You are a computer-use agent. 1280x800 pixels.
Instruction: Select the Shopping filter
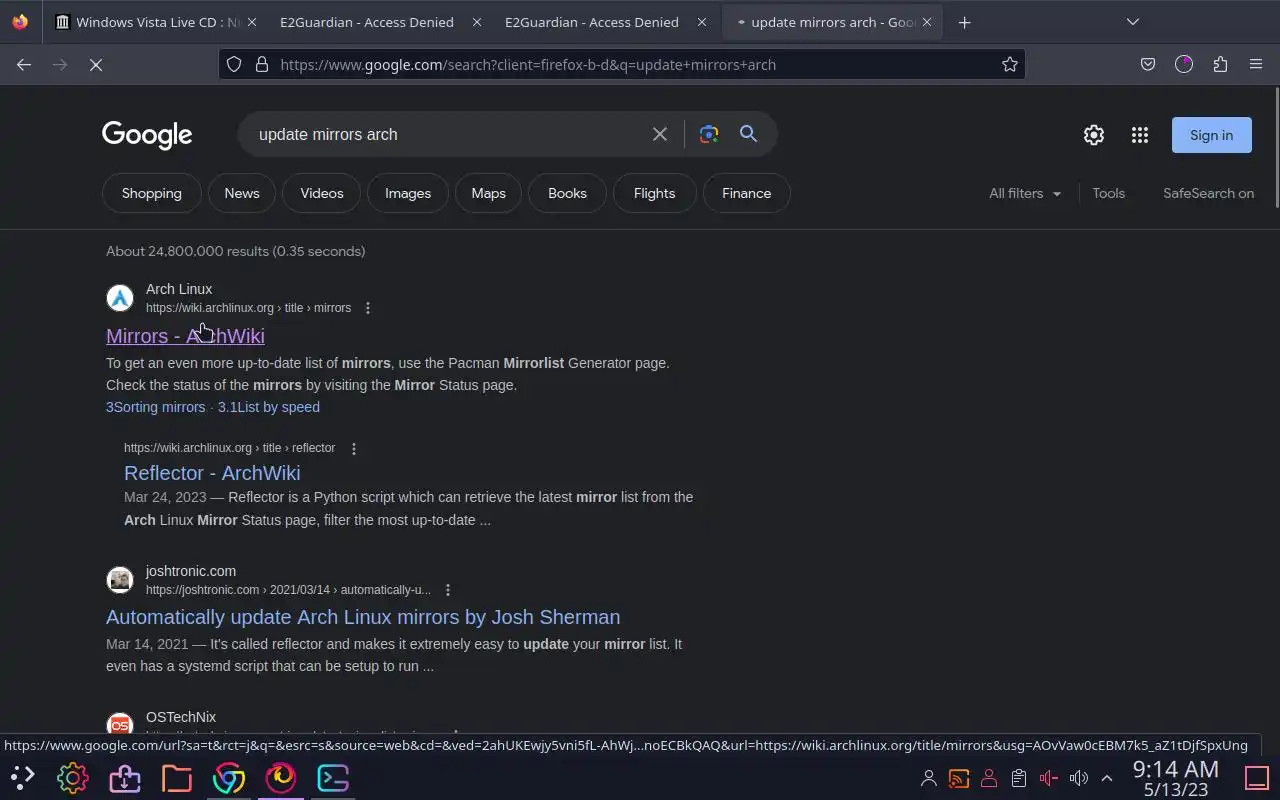coord(152,193)
